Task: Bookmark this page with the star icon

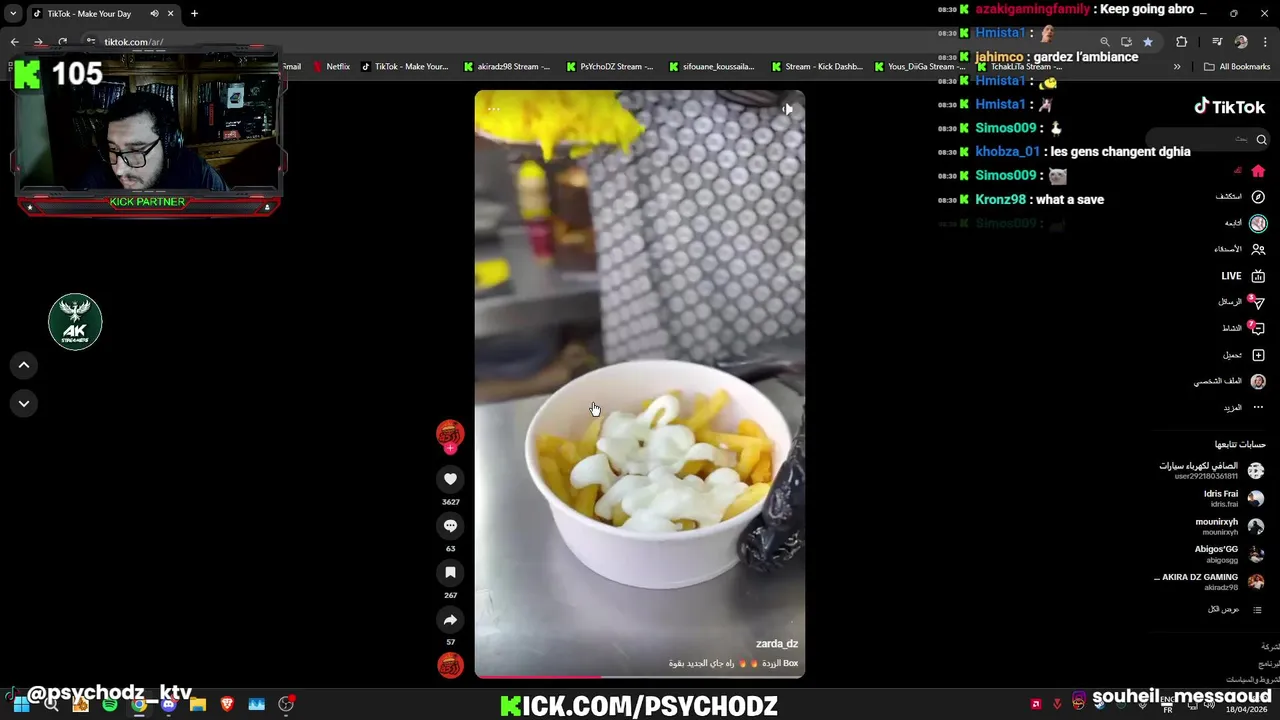Action: click(x=1147, y=42)
